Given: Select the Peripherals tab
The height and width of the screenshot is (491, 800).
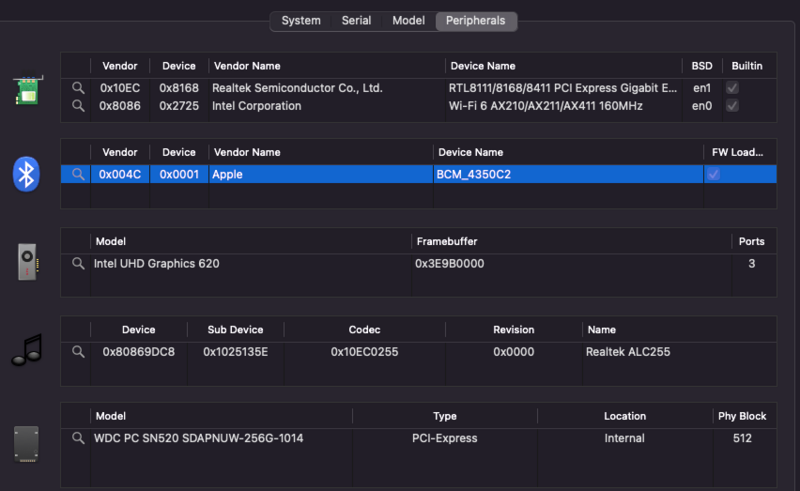Looking at the screenshot, I should tap(475, 20).
